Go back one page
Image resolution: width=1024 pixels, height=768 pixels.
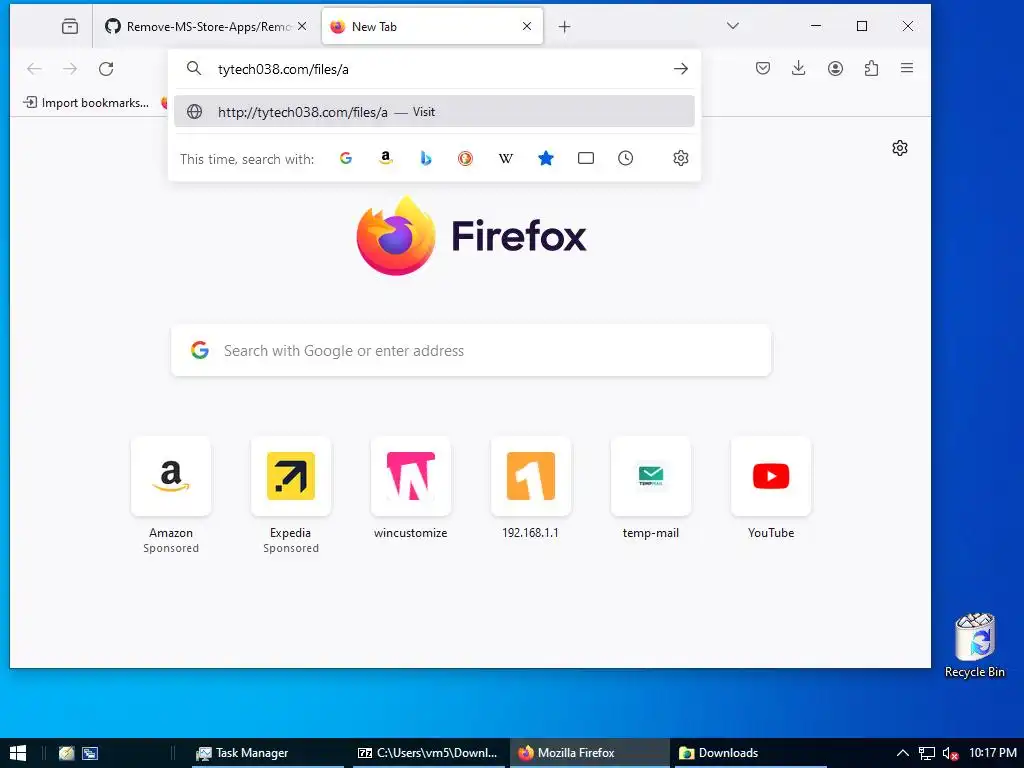(34, 69)
